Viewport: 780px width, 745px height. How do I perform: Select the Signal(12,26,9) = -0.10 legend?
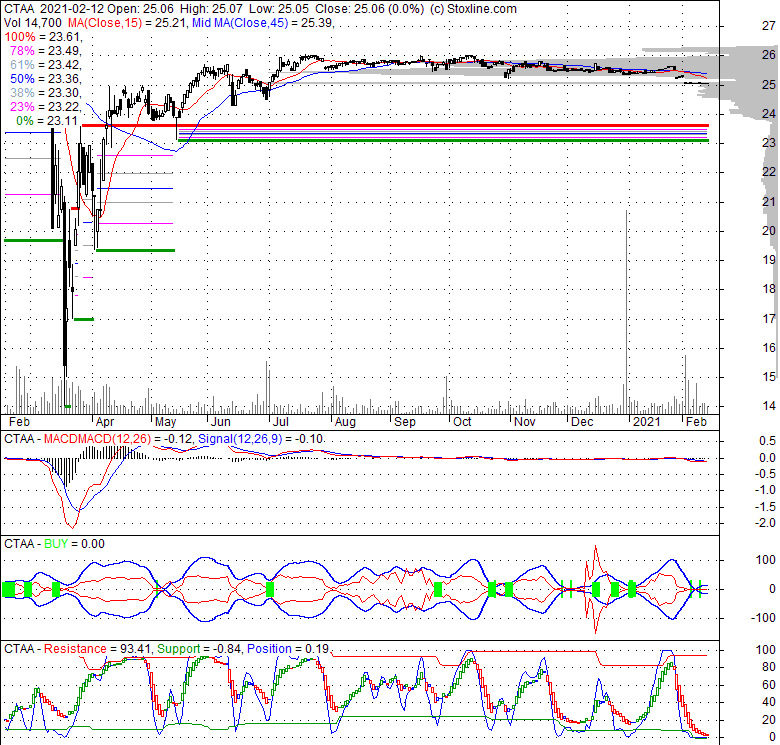point(261,439)
